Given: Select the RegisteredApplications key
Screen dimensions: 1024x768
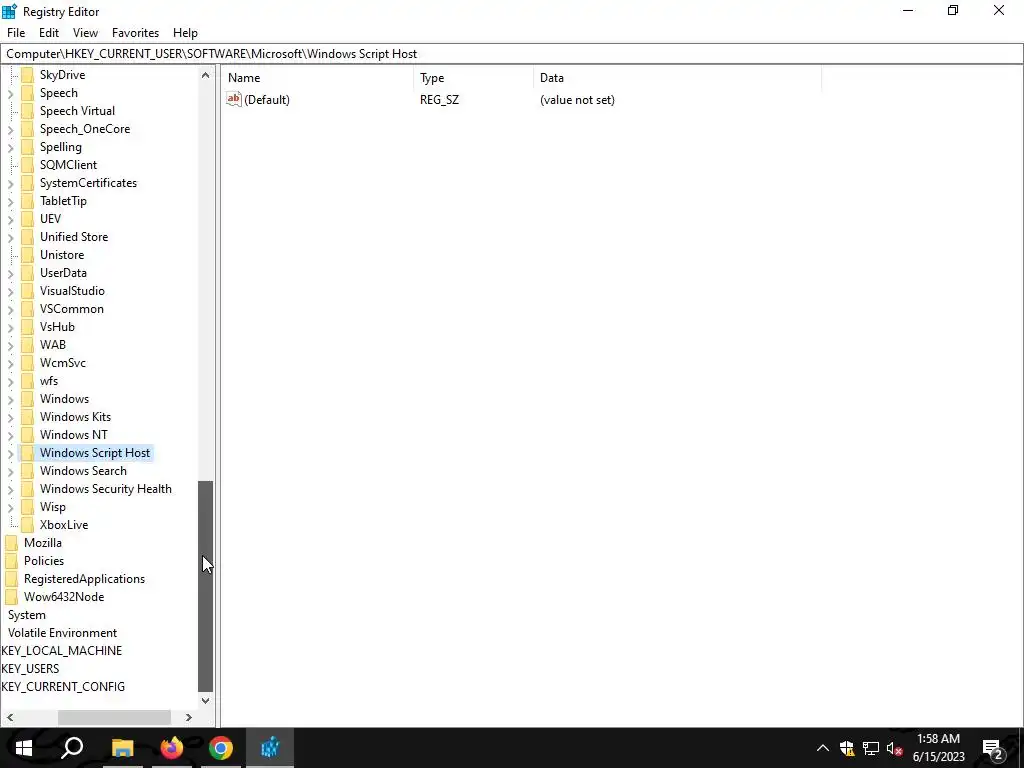Looking at the screenshot, I should pos(84,579).
